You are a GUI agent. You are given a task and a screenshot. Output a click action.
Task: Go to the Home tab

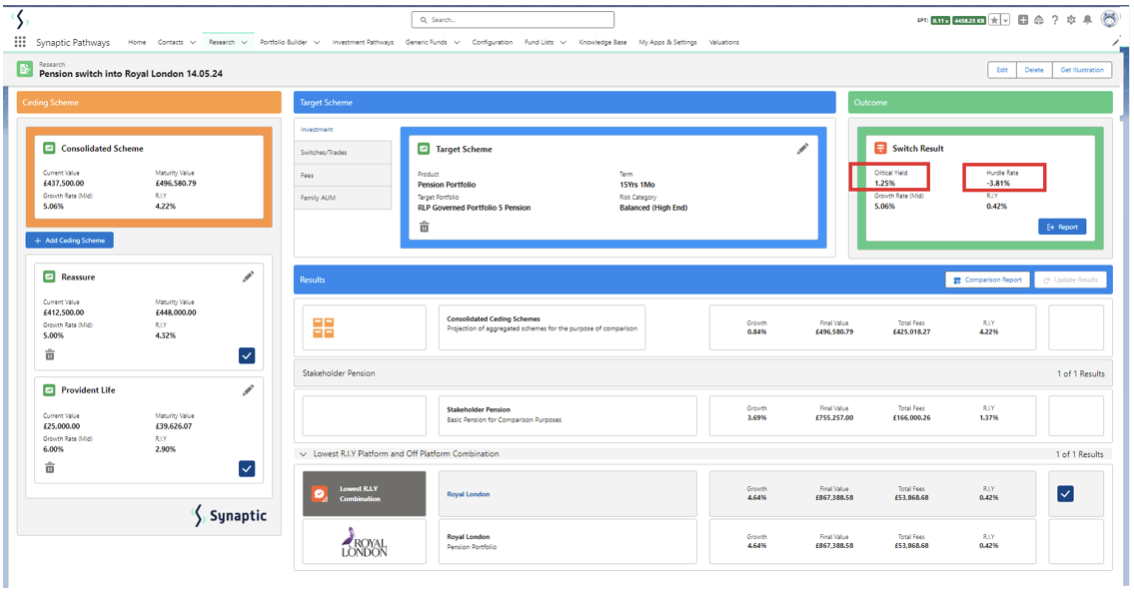(137, 43)
